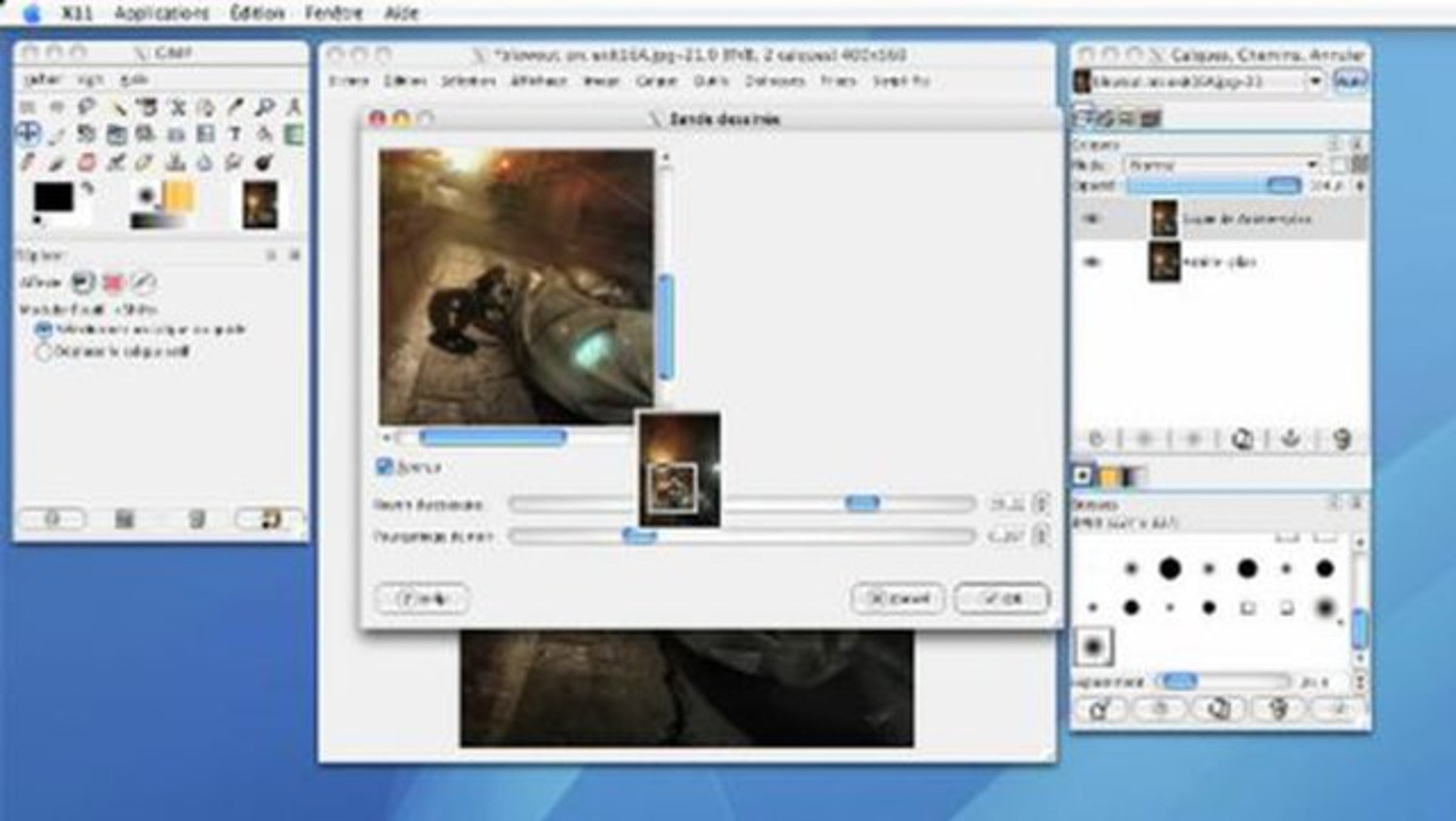Open the Calque menu in image window

click(x=656, y=81)
